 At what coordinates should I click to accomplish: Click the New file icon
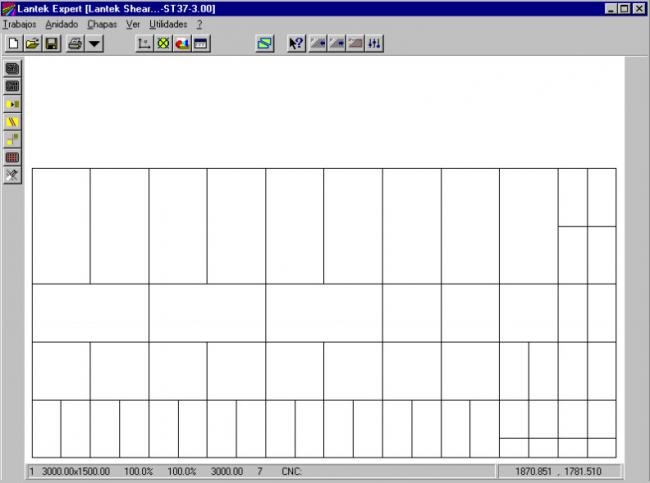click(x=14, y=44)
